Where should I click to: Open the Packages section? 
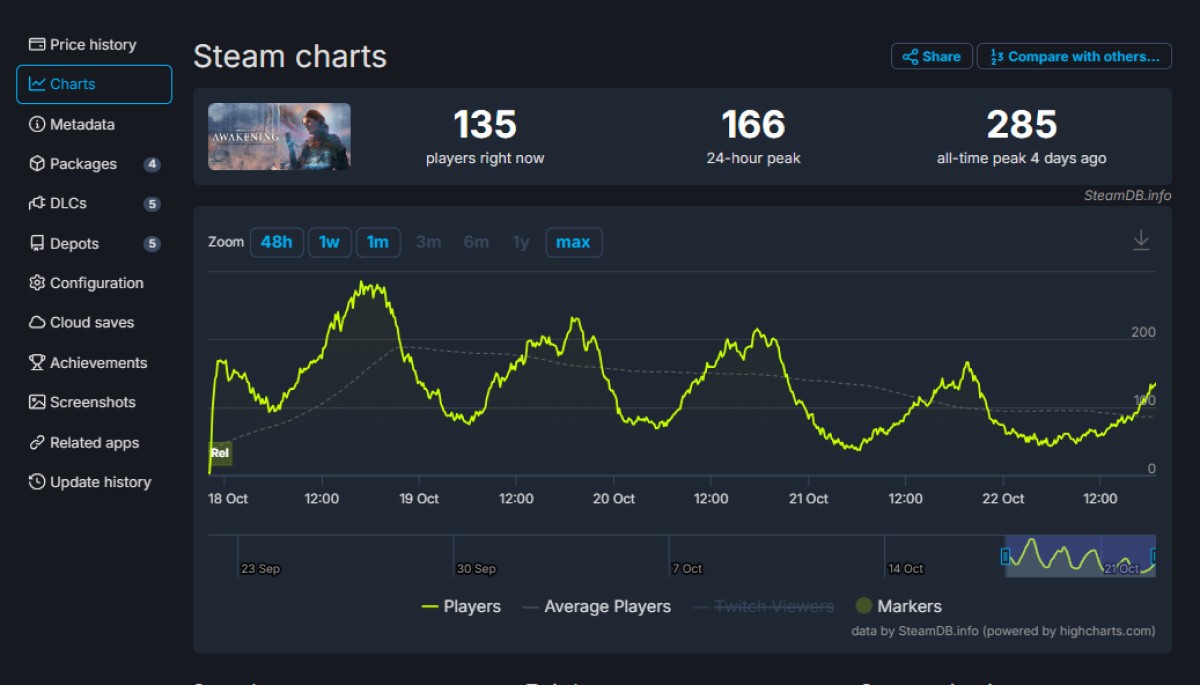pos(94,164)
